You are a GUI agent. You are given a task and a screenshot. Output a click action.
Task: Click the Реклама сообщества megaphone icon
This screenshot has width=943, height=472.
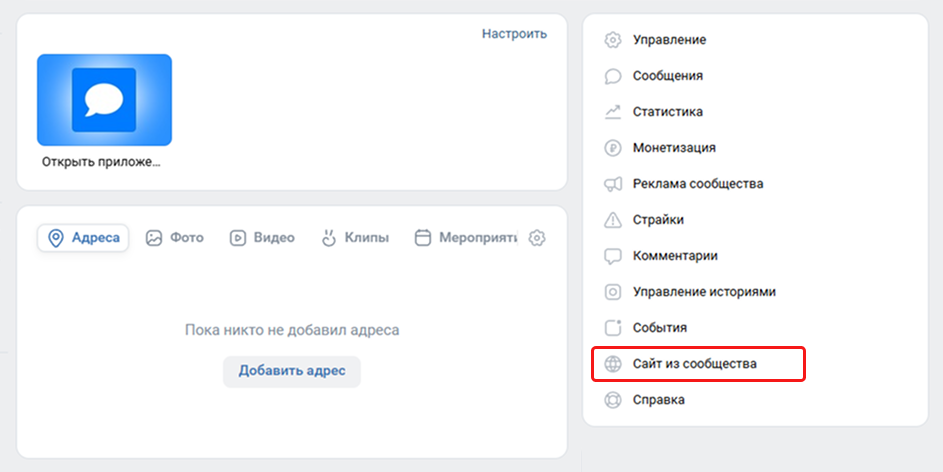tap(613, 184)
